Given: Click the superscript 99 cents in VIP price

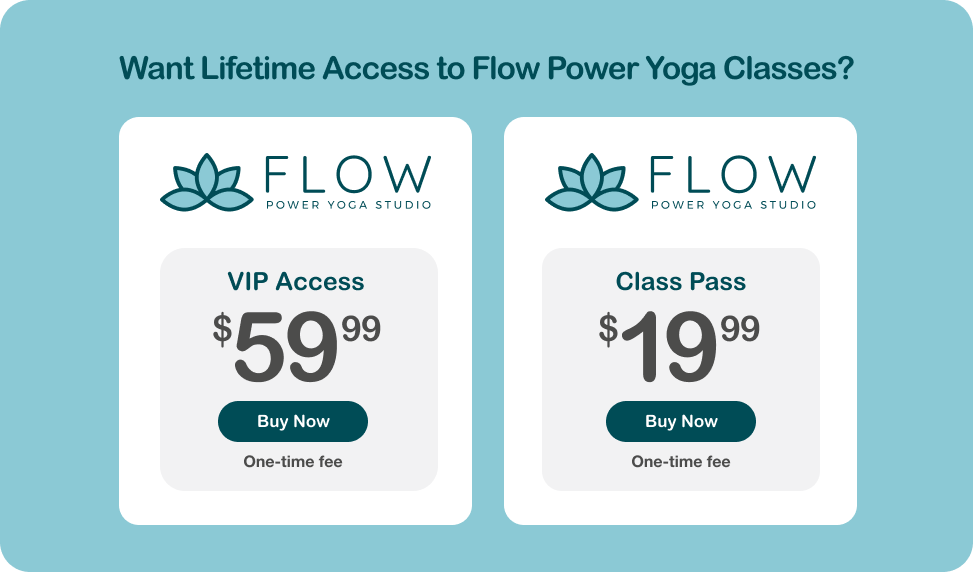Looking at the screenshot, I should click(x=361, y=328).
